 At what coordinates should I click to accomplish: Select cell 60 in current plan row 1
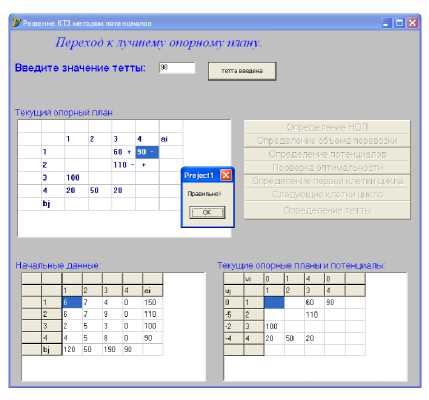[x=123, y=152]
